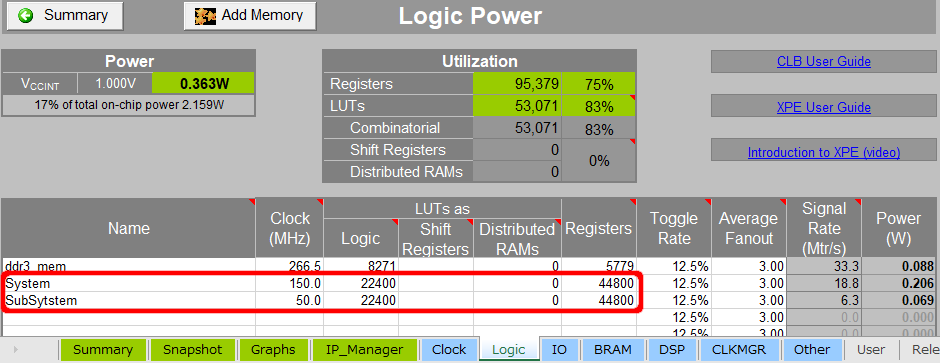
Task: Switch to the Snapshot sheet tab
Action: pos(192,350)
